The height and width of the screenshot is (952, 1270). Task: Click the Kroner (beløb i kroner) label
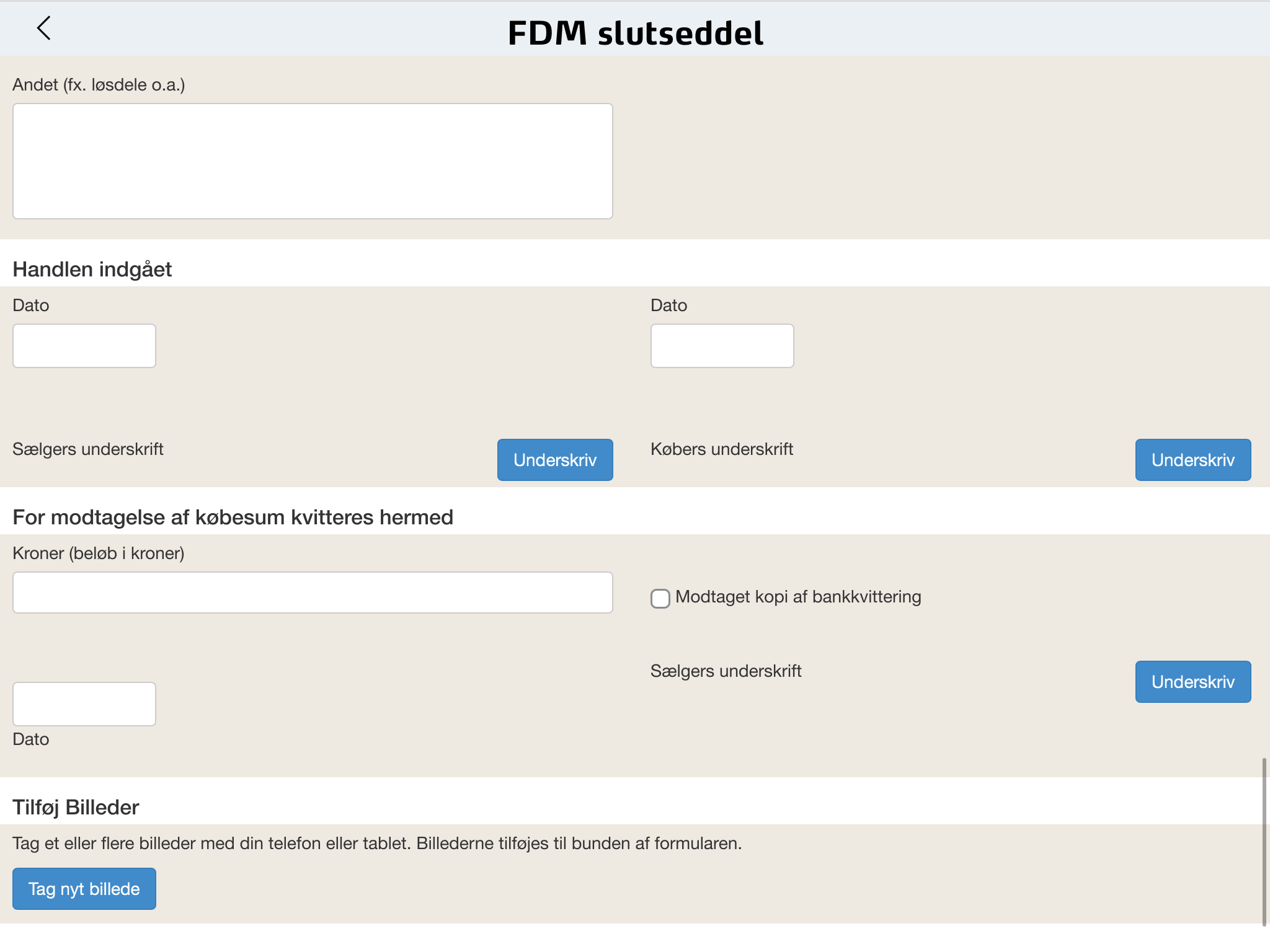pos(99,553)
